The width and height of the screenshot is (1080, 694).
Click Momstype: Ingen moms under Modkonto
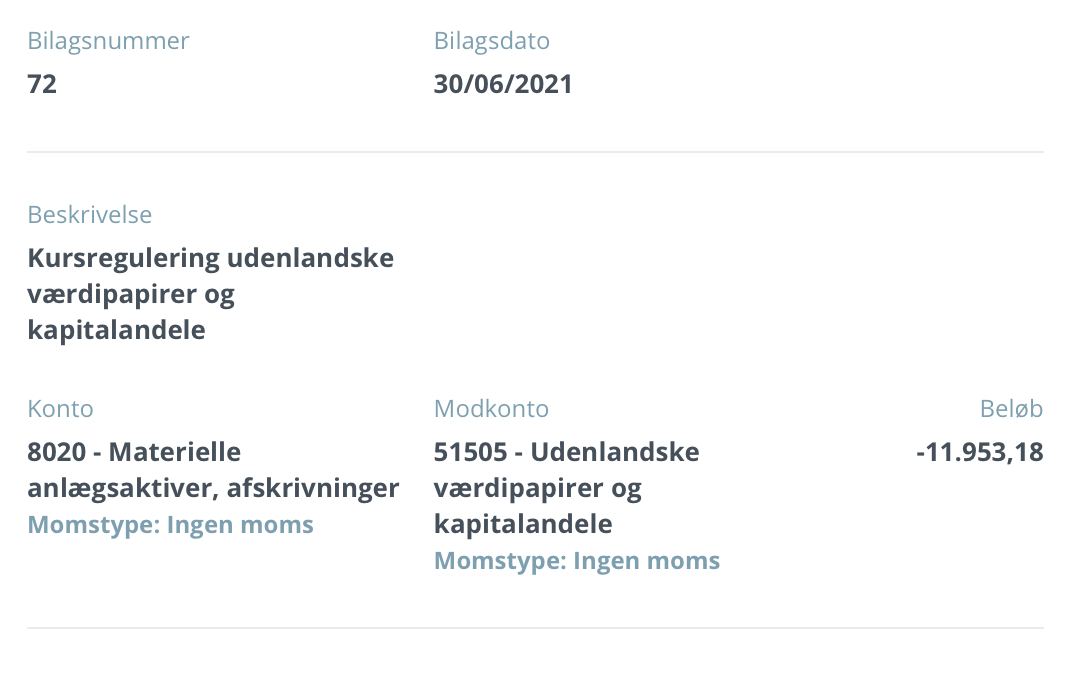click(x=577, y=561)
